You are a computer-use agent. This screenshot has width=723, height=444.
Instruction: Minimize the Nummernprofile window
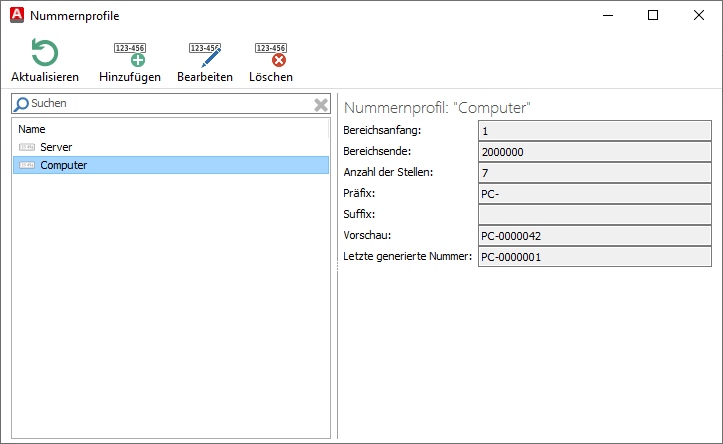click(x=608, y=15)
